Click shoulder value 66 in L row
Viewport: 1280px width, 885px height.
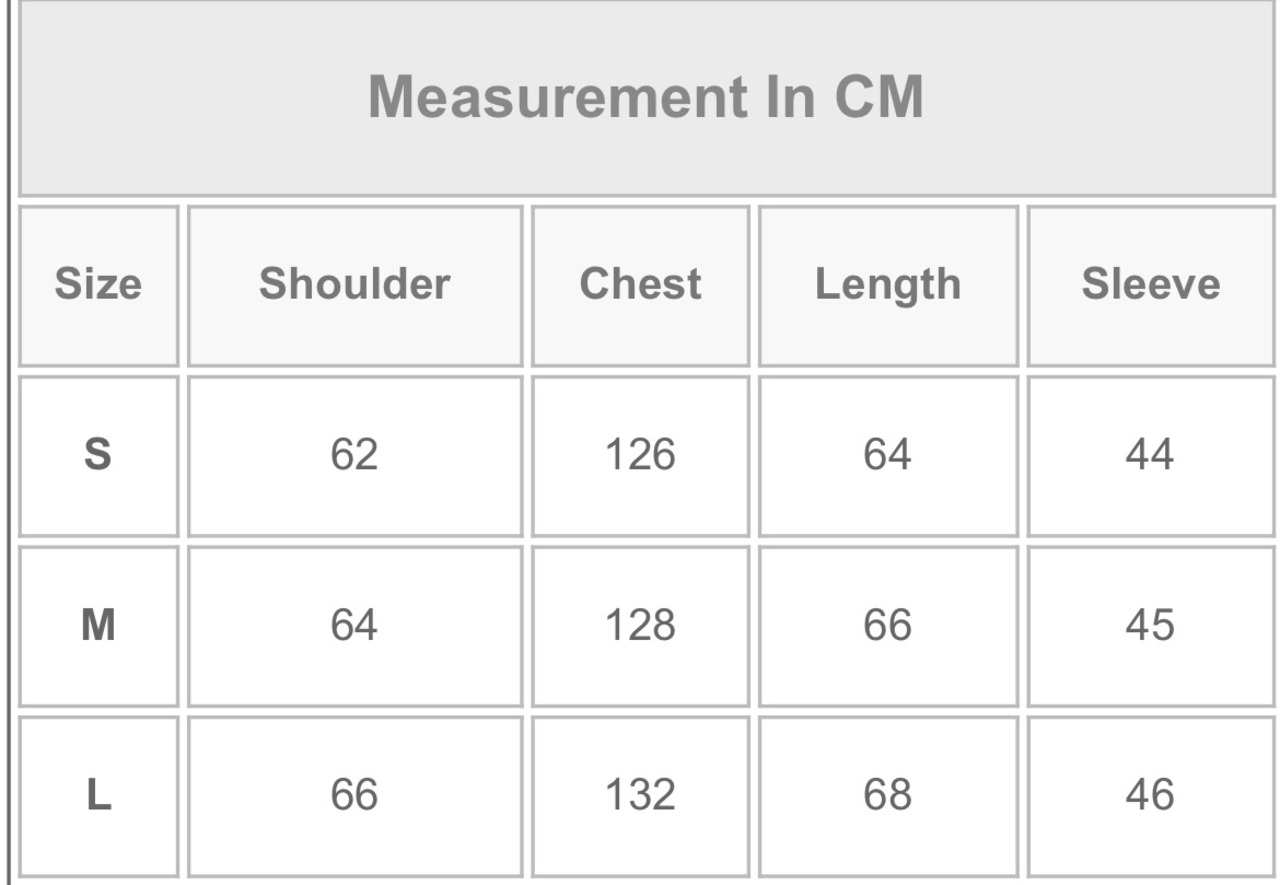click(x=354, y=796)
